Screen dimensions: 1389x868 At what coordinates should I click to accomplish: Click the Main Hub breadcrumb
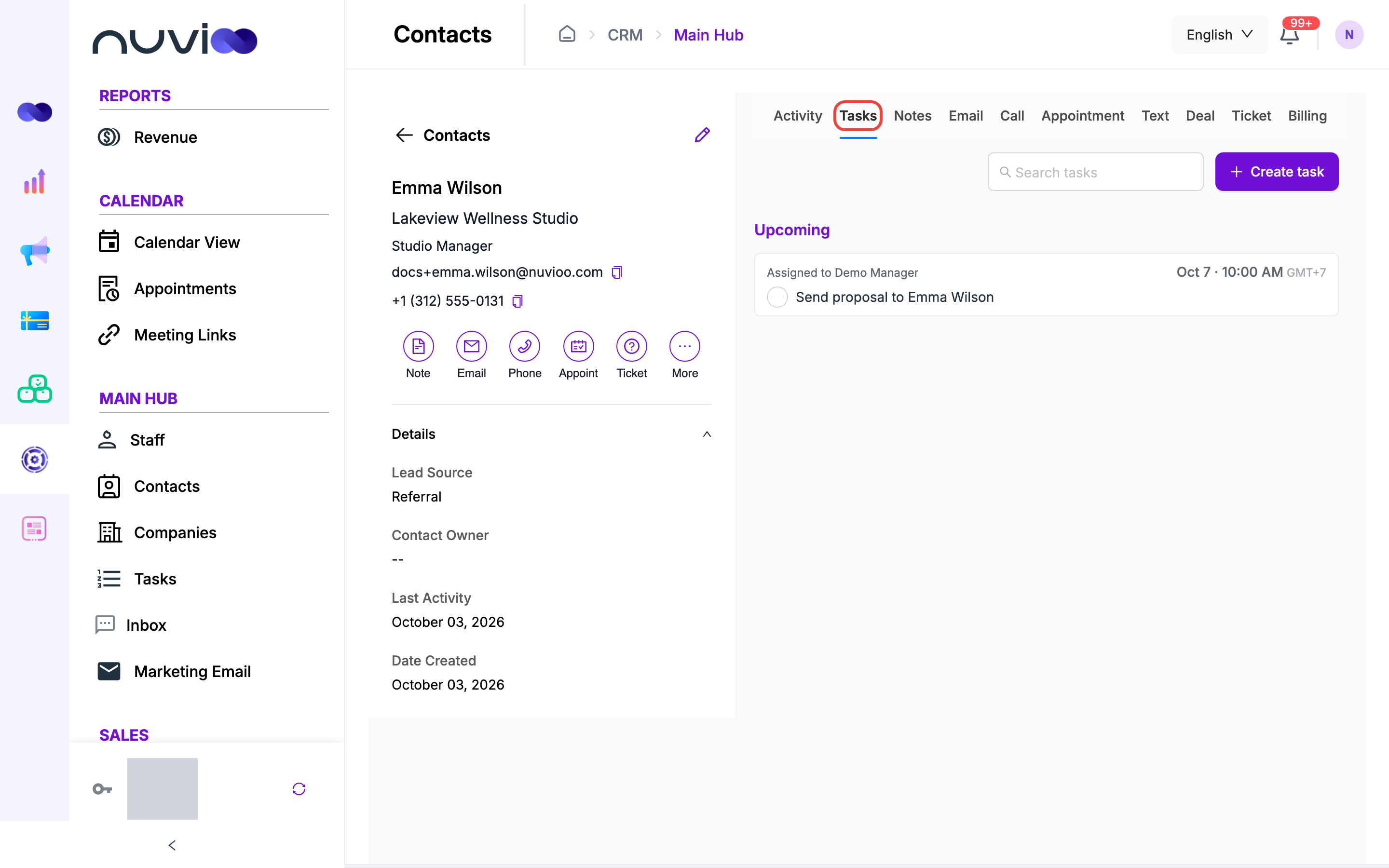click(708, 35)
